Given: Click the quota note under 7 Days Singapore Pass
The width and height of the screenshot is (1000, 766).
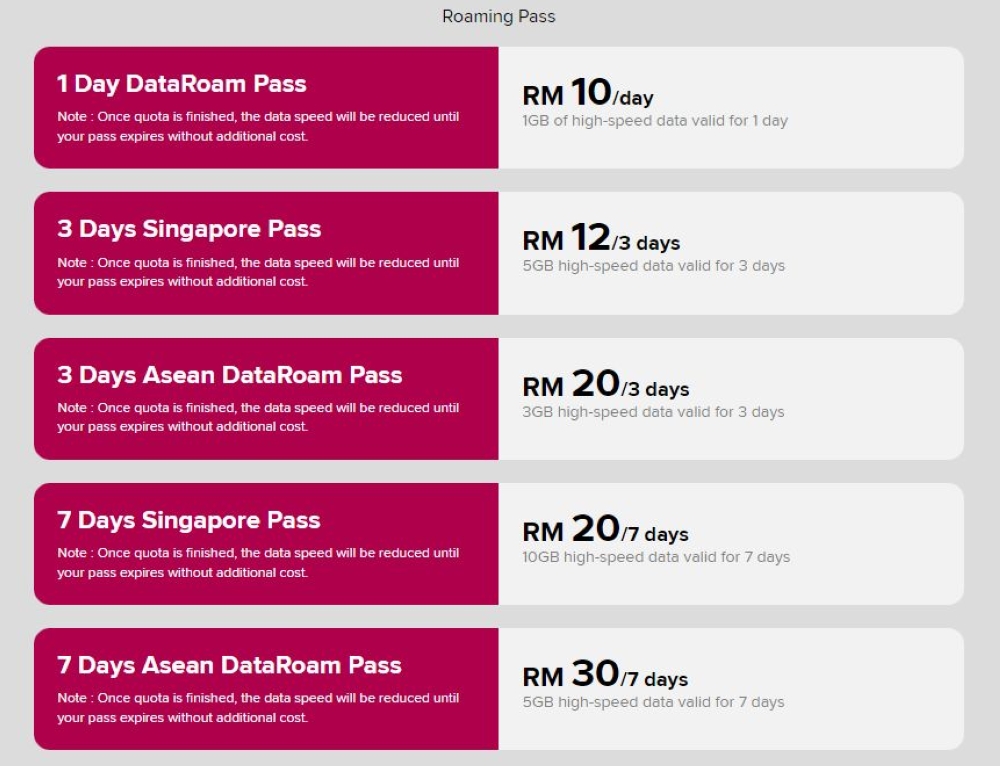Looking at the screenshot, I should coord(258,563).
